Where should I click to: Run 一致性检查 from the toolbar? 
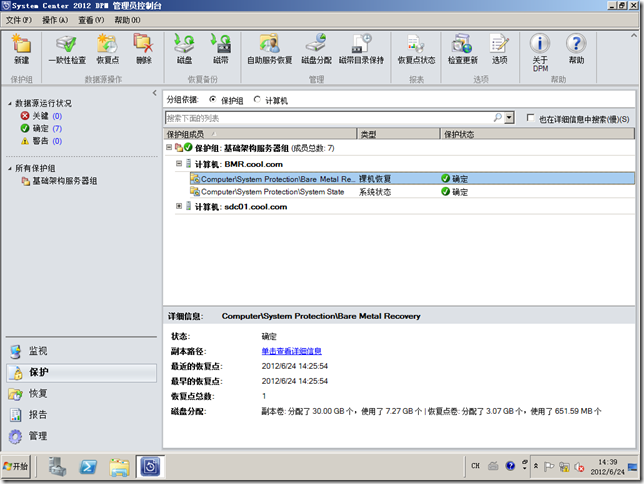pos(67,49)
